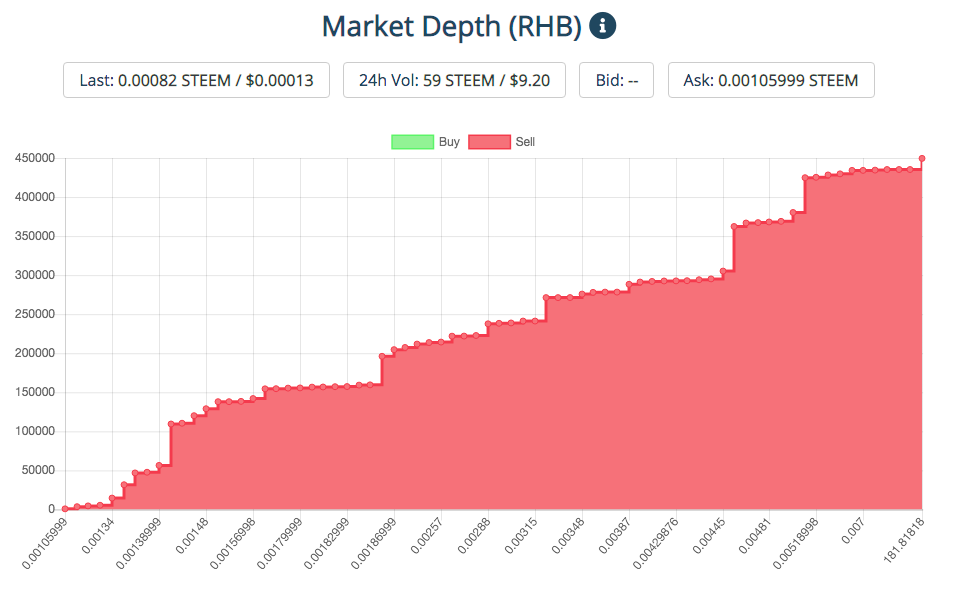Image resolution: width=956 pixels, height=596 pixels.
Task: Click the 24h Vol box
Action: 454,80
